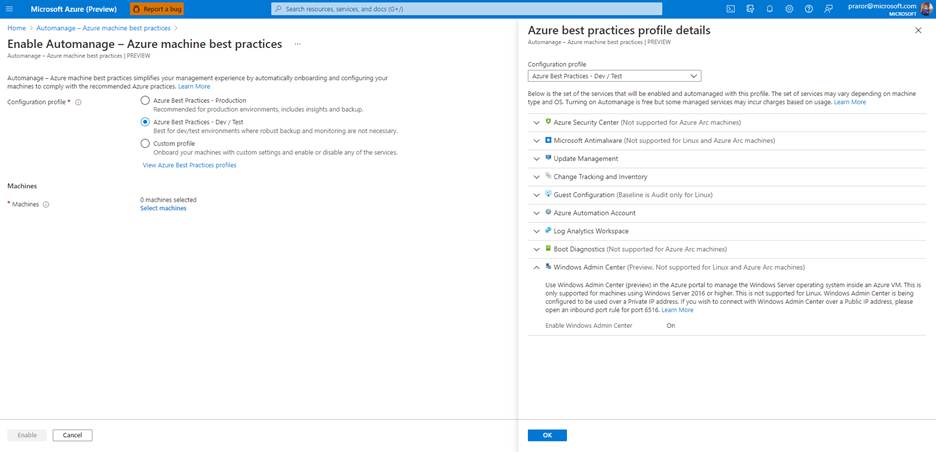
Task: Click Learn More in the Automanage description
Action: point(194,87)
